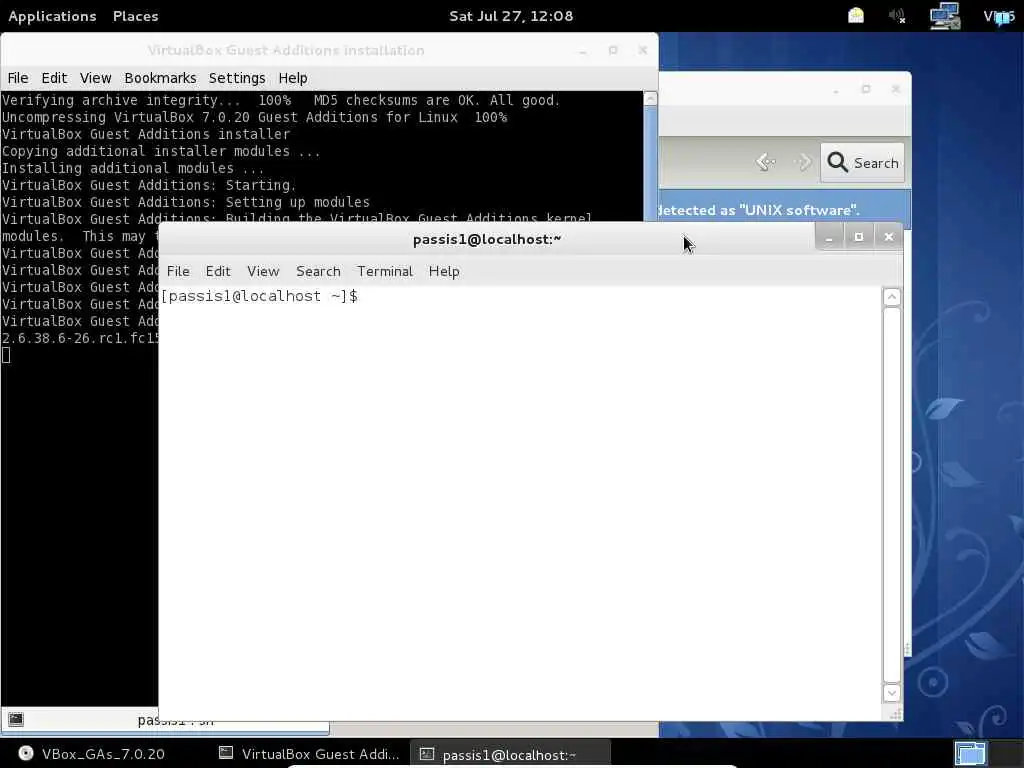Click the clock showing Sat Jul 27, 12:08

point(511,16)
